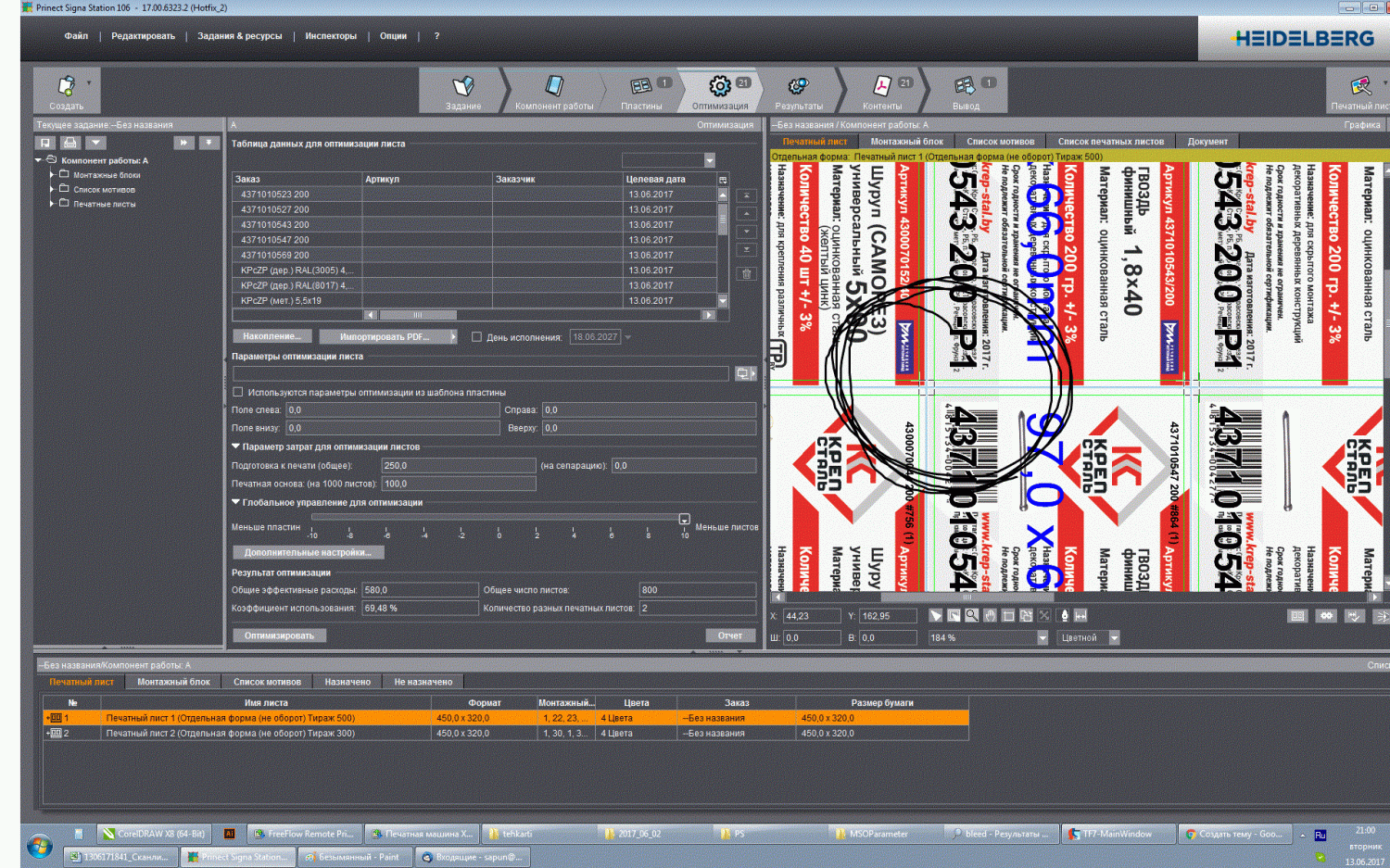The width and height of the screenshot is (1390, 868).
Task: Click the print icon in browser panel
Action: pos(70,143)
